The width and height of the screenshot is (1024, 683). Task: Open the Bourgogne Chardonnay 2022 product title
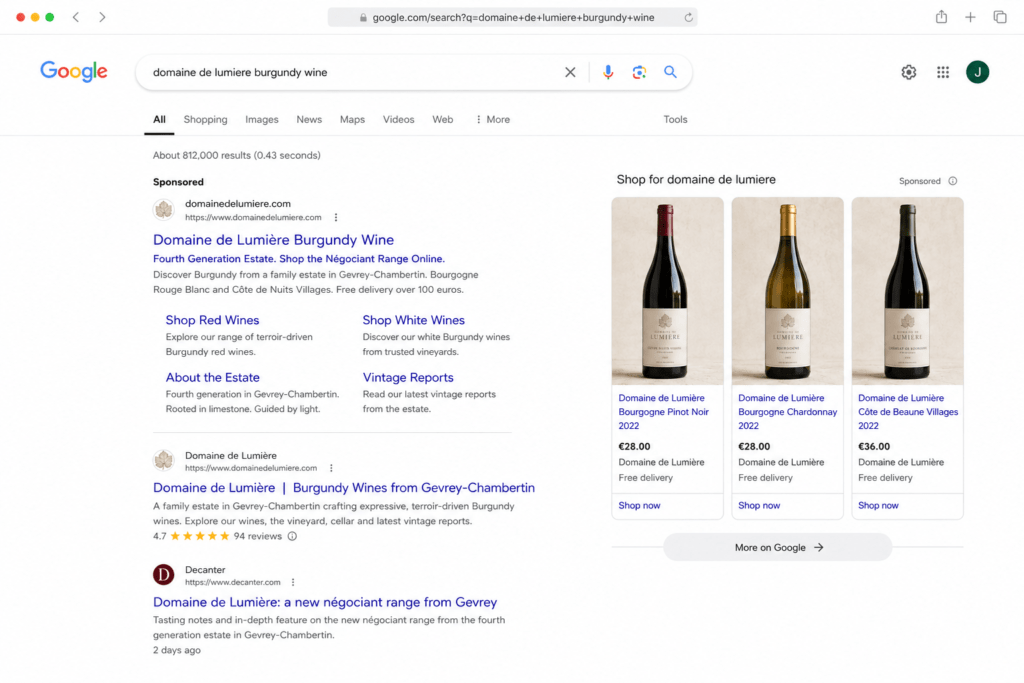pyautogui.click(x=788, y=412)
